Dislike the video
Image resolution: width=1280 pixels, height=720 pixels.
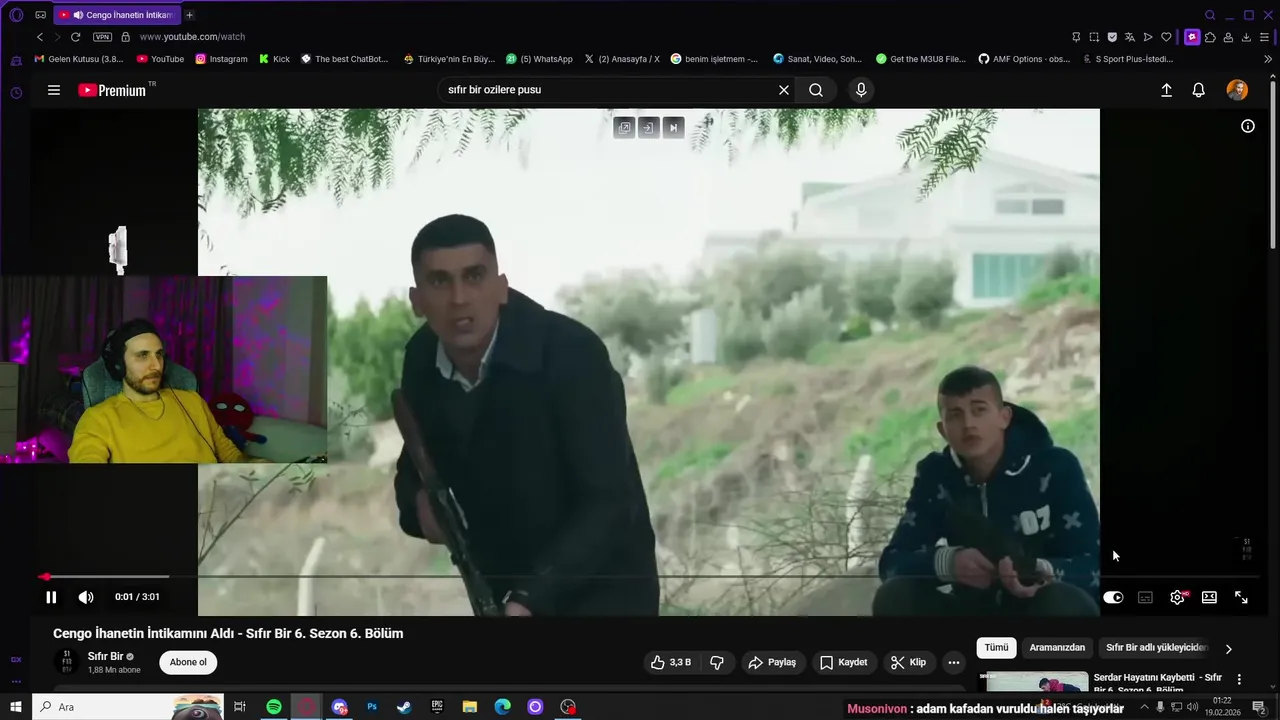coord(717,662)
